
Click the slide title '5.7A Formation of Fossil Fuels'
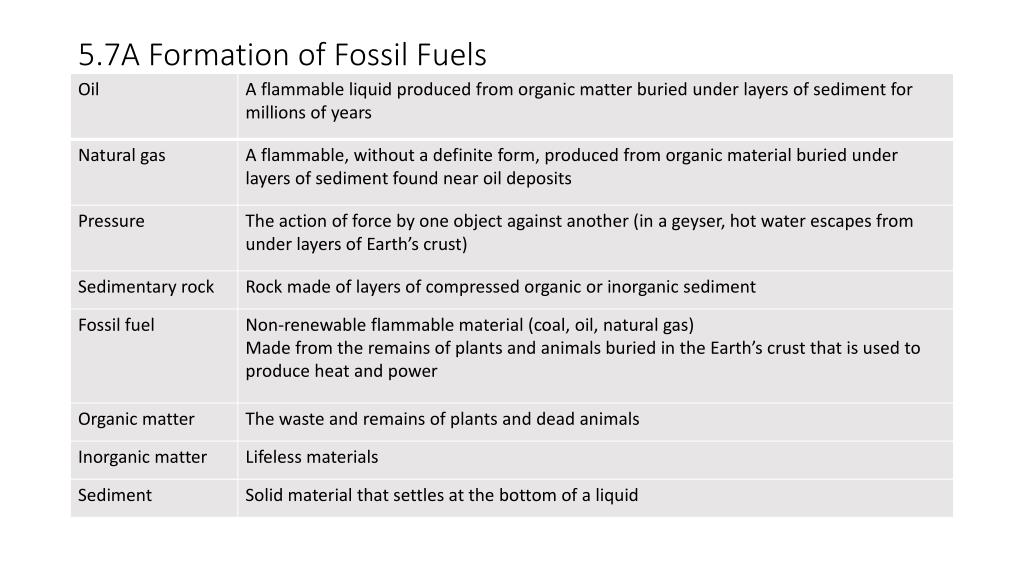coord(282,55)
